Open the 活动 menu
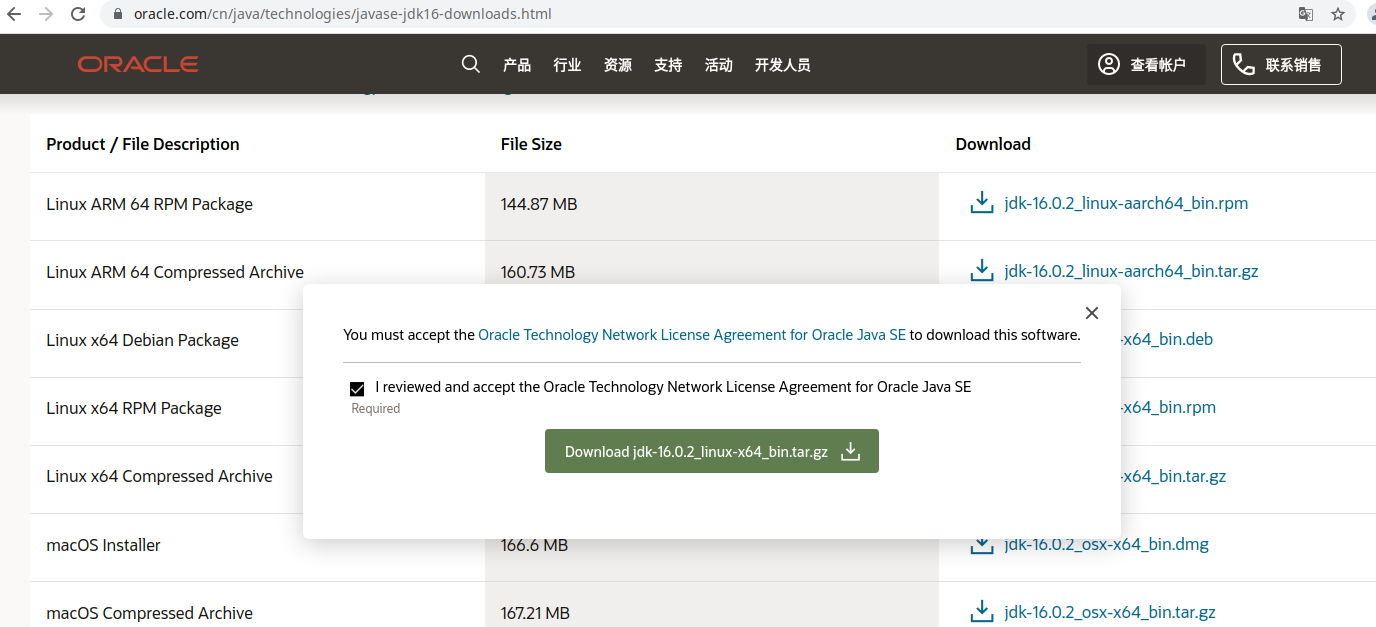The width and height of the screenshot is (1376, 627). tap(719, 65)
